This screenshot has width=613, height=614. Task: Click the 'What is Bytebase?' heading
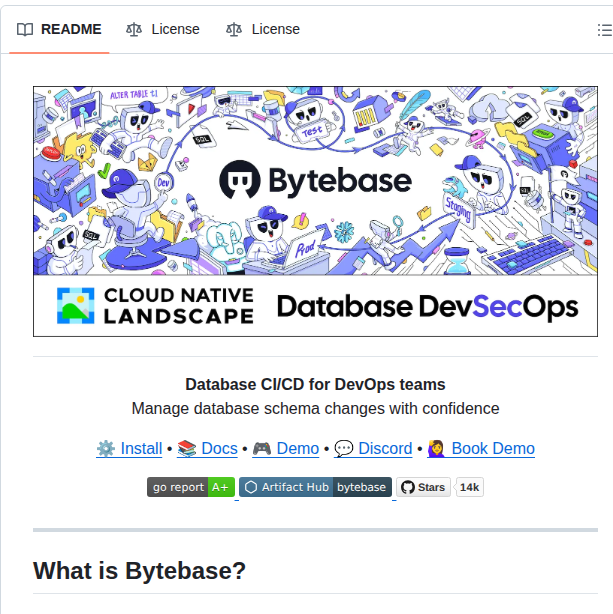[x=139, y=571]
